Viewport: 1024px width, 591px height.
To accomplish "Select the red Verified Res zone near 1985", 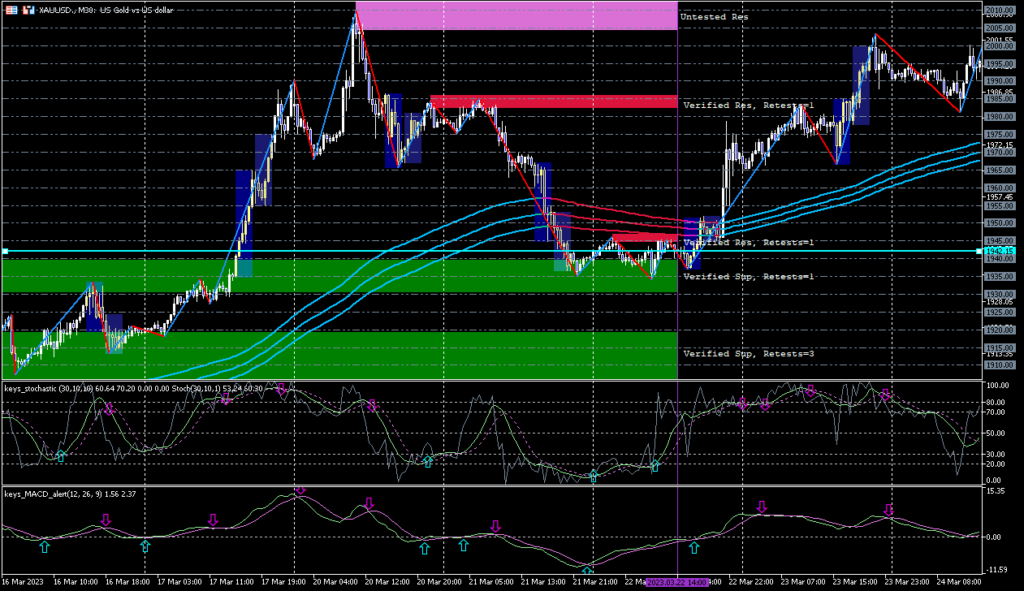I will pos(554,102).
